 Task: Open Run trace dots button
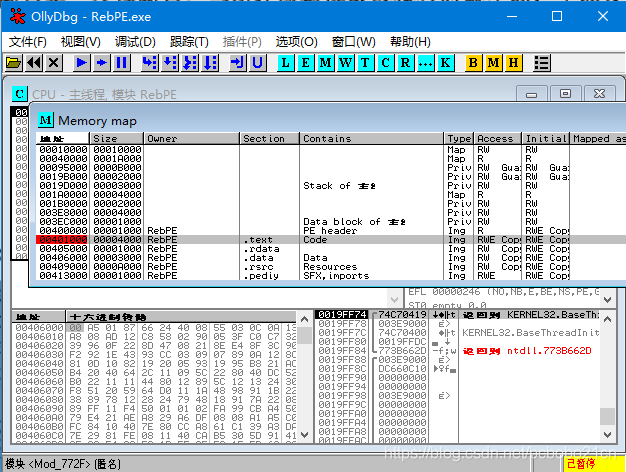click(426, 63)
